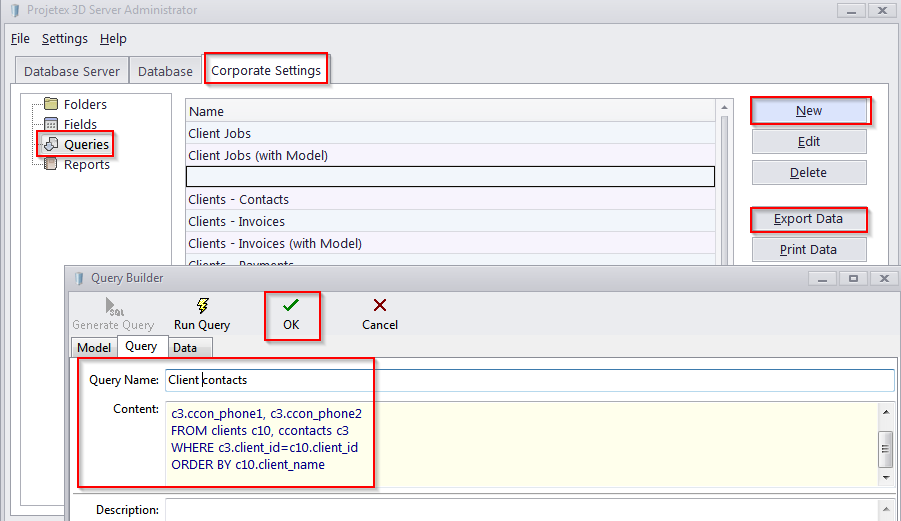Open the Data tab in Query Builder
The image size is (901, 521).
(x=184, y=347)
